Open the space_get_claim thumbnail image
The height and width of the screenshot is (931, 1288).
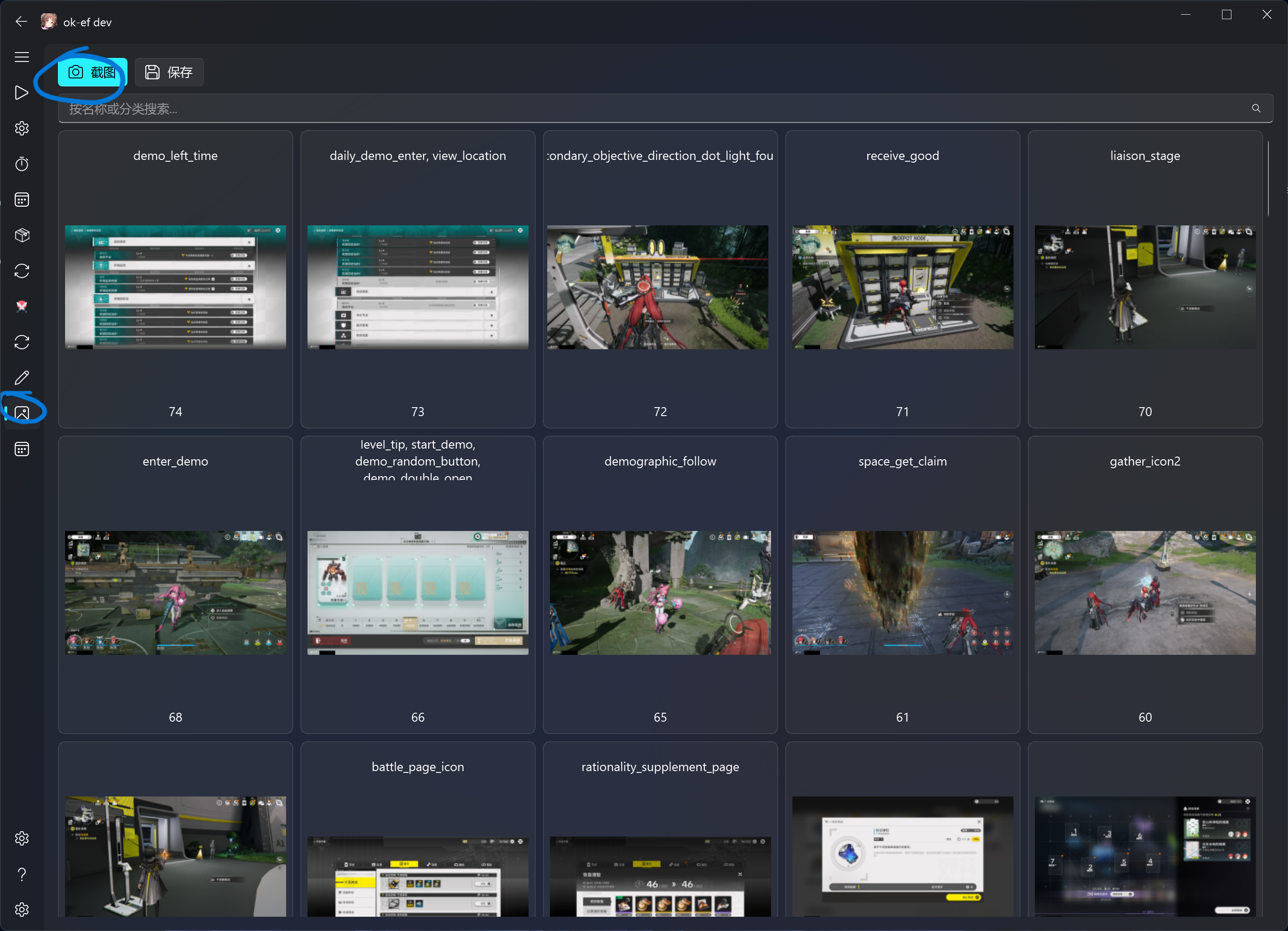point(902,592)
